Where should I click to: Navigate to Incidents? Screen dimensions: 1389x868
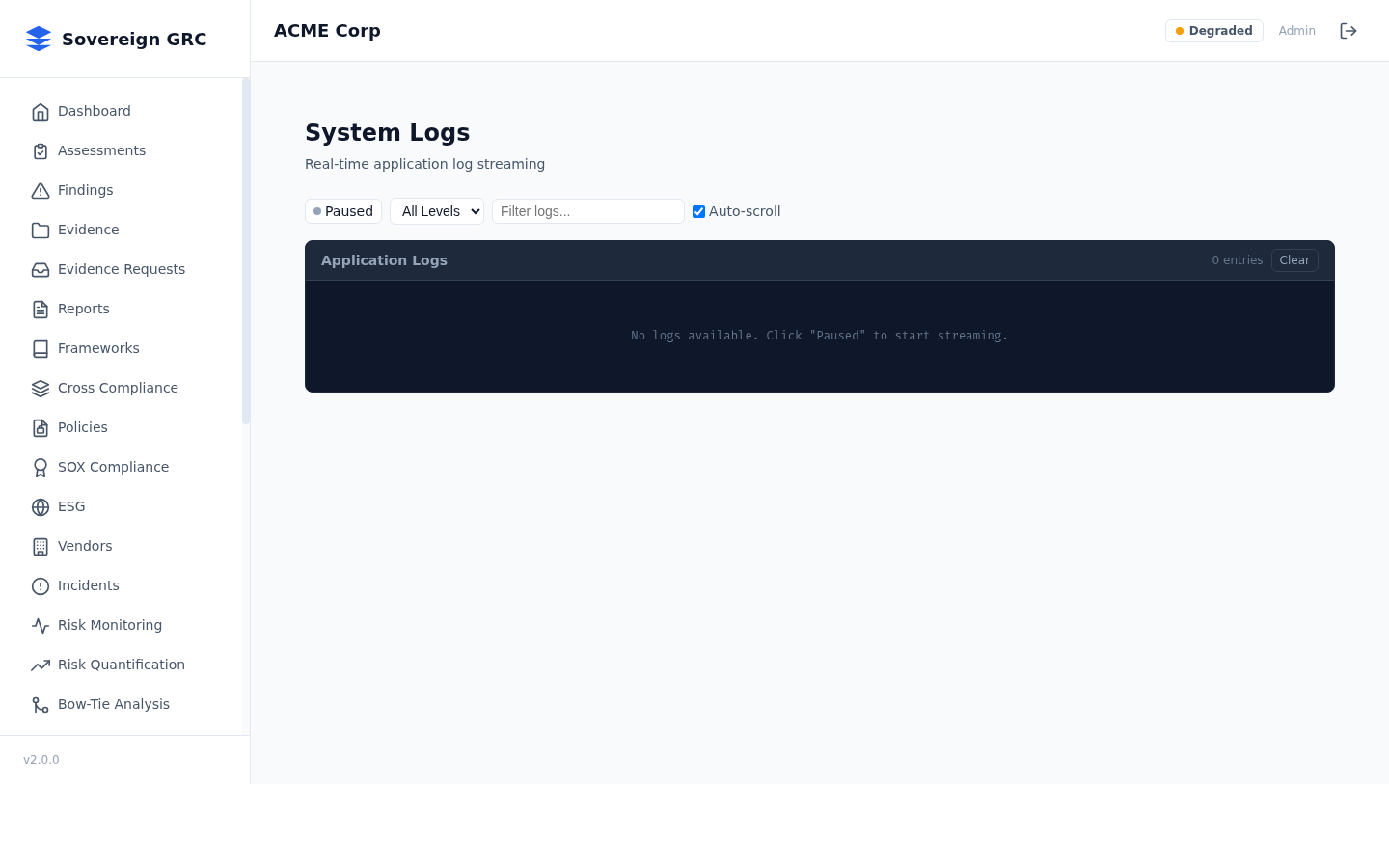pyautogui.click(x=88, y=585)
